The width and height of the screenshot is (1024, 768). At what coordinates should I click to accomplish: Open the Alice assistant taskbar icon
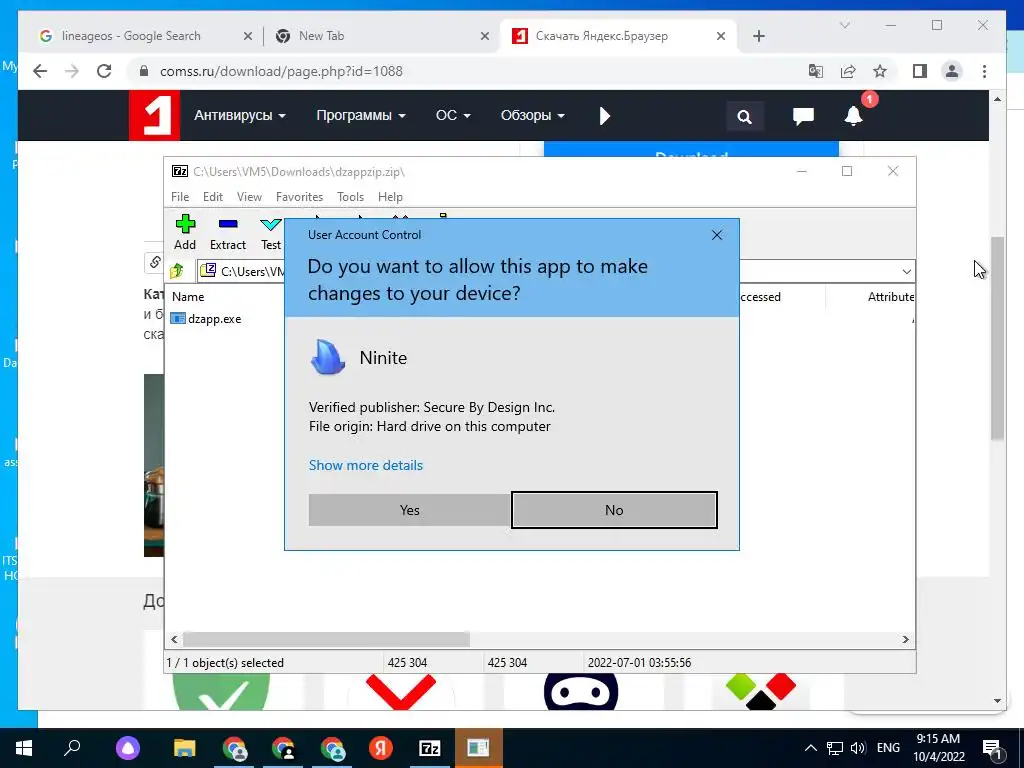pos(128,748)
